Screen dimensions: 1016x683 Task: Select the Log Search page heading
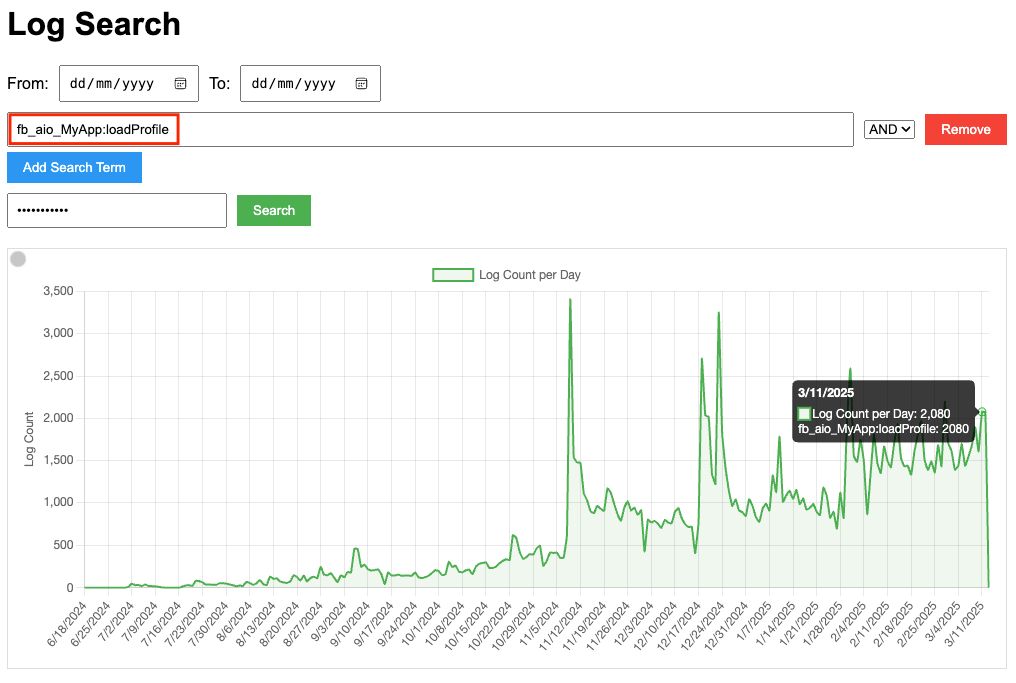point(94,25)
